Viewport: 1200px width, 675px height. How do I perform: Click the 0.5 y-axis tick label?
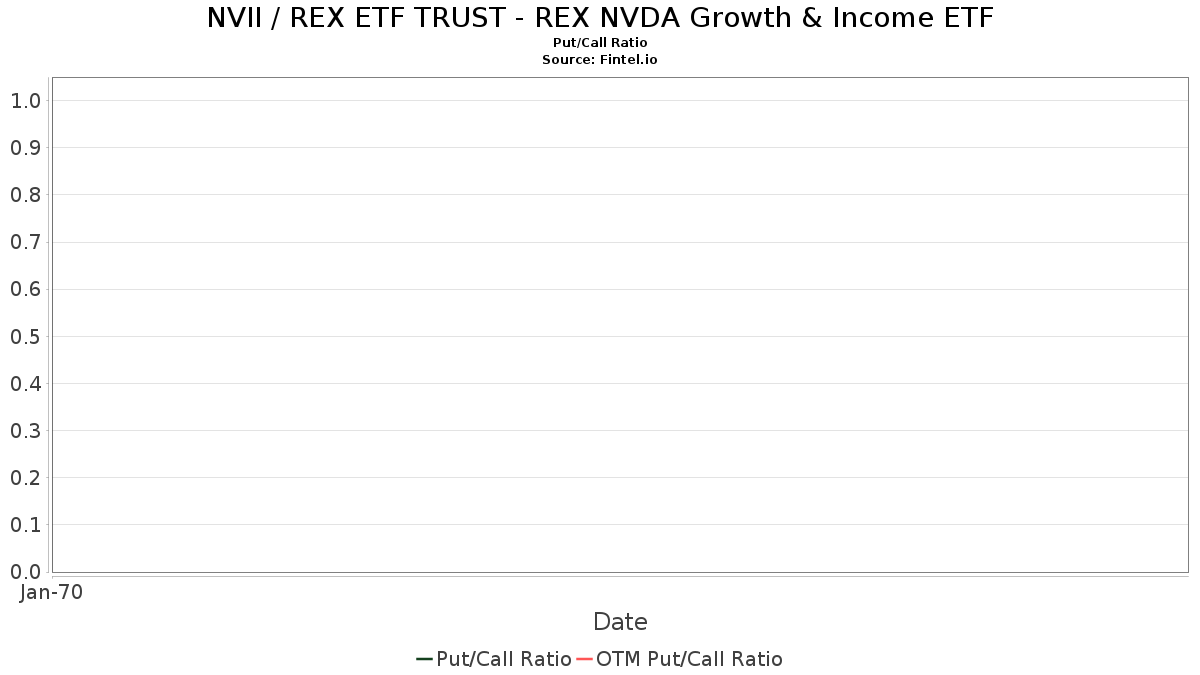[25, 337]
